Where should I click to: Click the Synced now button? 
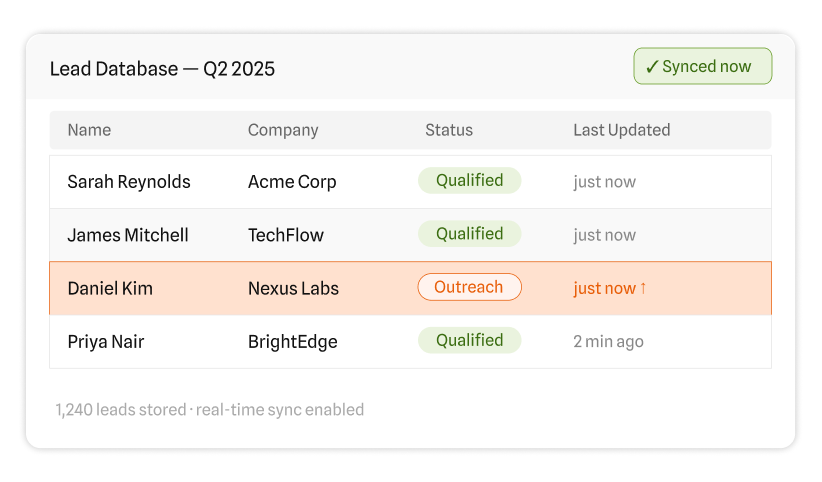pyautogui.click(x=702, y=67)
